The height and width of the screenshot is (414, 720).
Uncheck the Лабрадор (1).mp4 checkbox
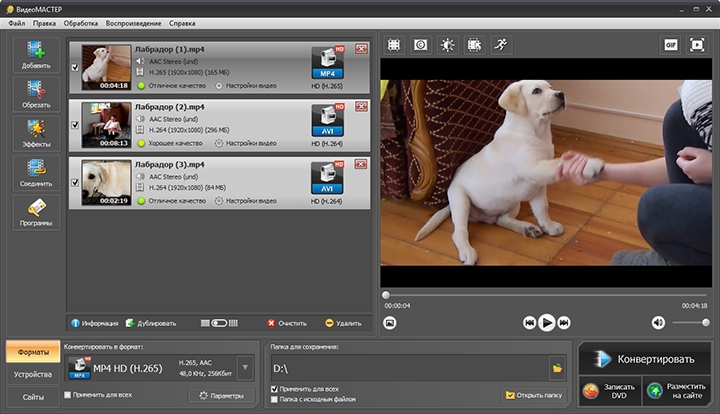tap(75, 67)
